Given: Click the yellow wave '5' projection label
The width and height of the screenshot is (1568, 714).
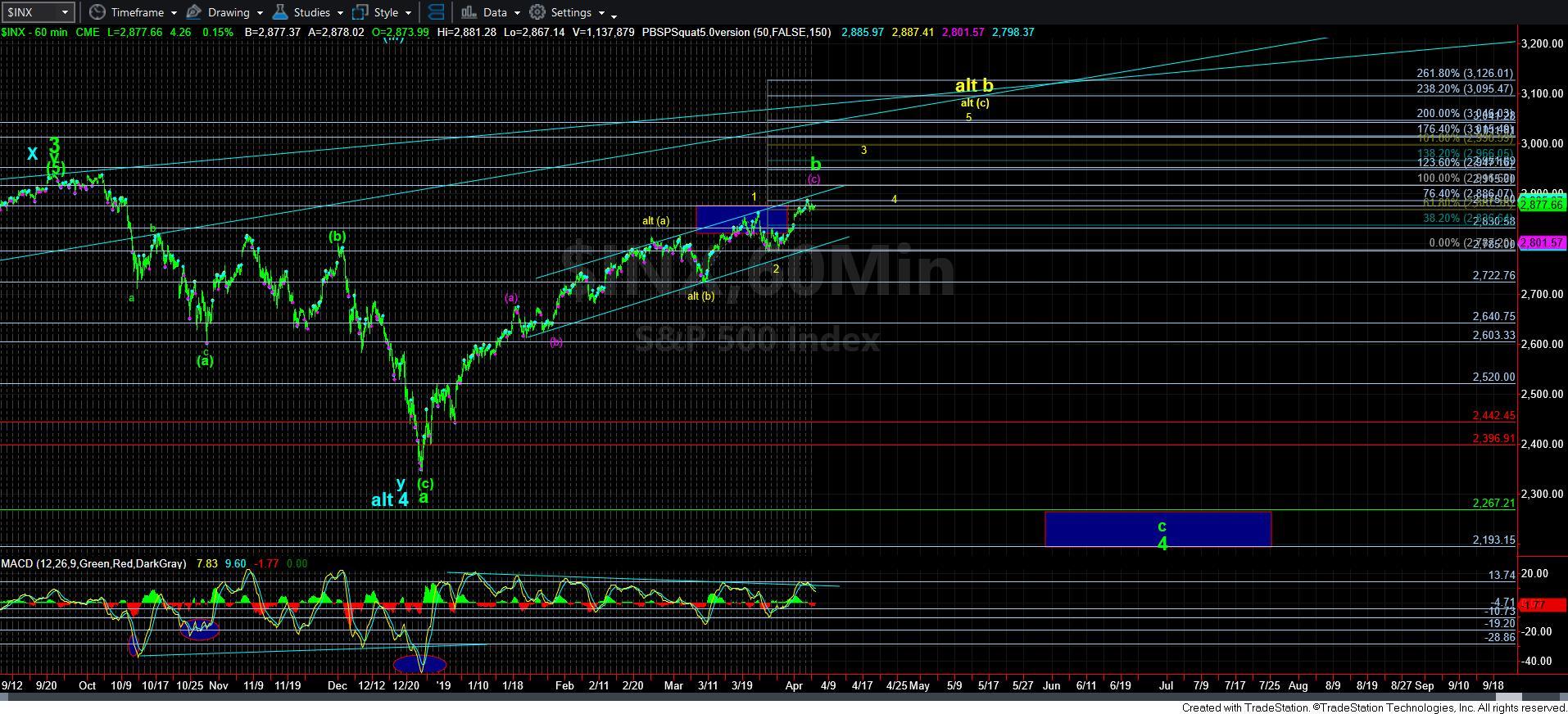Looking at the screenshot, I should [x=968, y=117].
